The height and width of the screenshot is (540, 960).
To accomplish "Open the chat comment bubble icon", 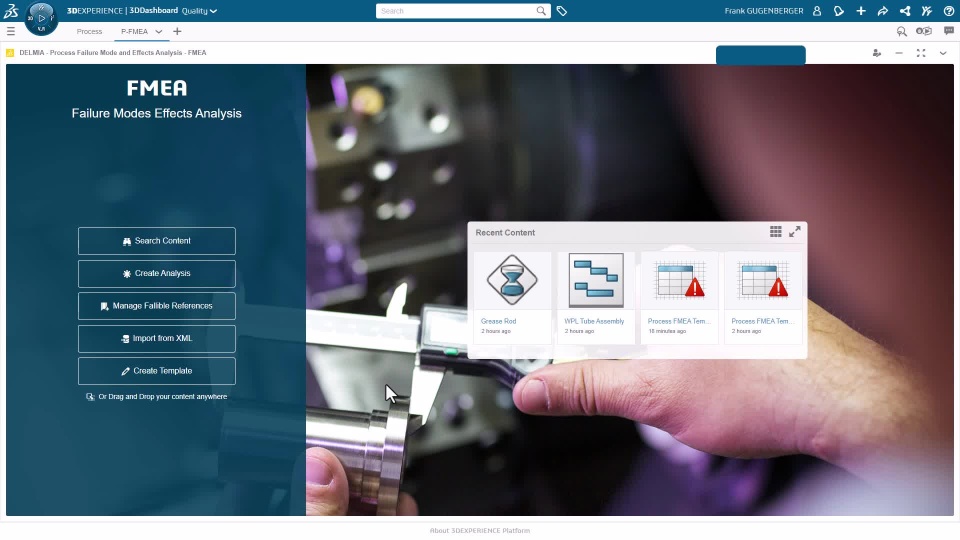I will coord(948,31).
